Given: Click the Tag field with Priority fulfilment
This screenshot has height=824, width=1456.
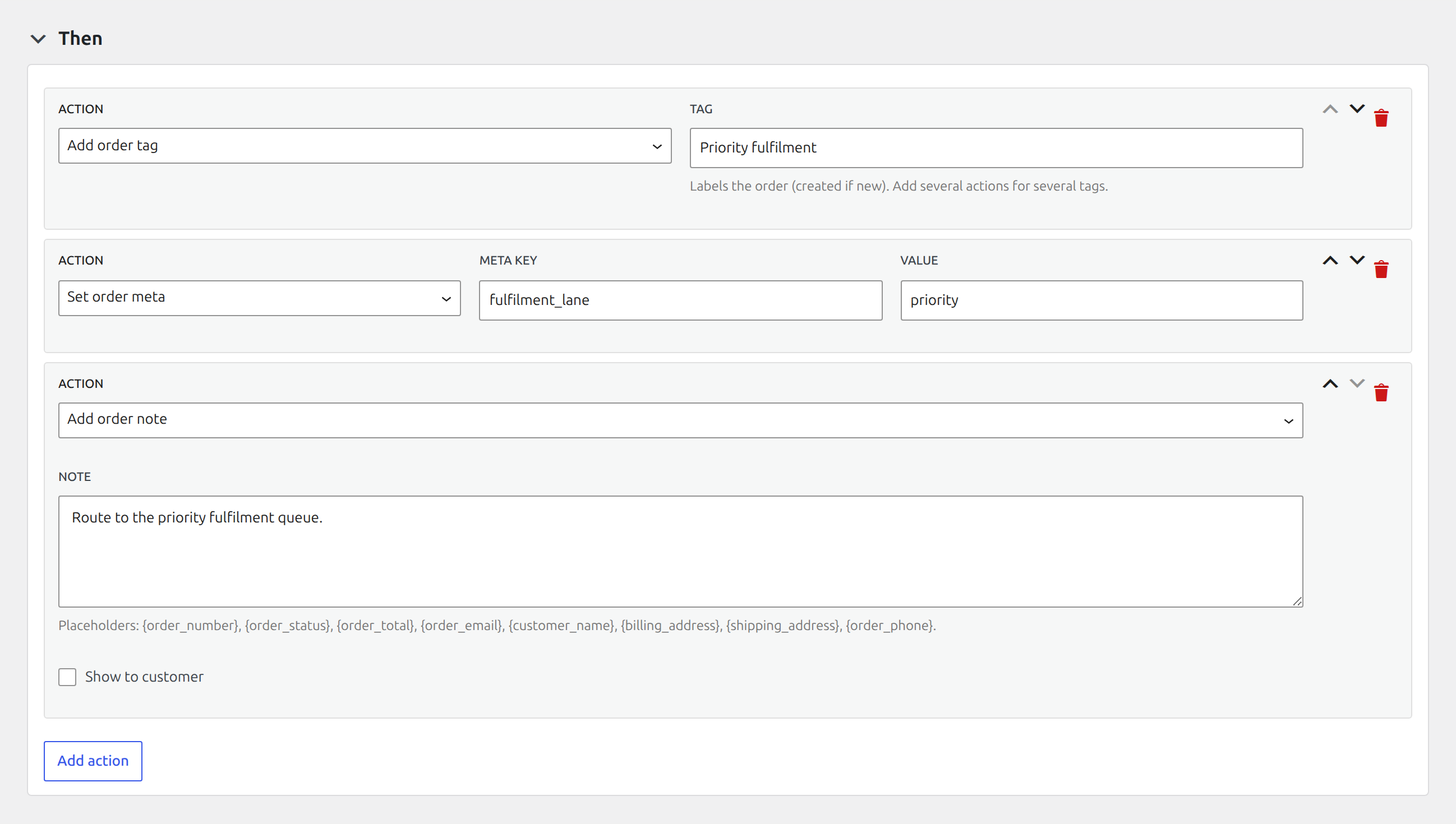Looking at the screenshot, I should 996,148.
